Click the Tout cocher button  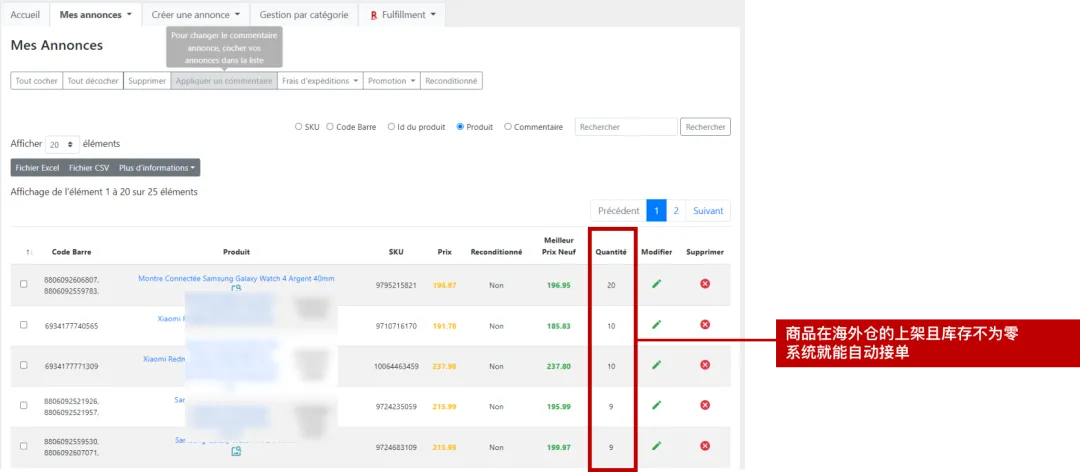pyautogui.click(x=37, y=81)
